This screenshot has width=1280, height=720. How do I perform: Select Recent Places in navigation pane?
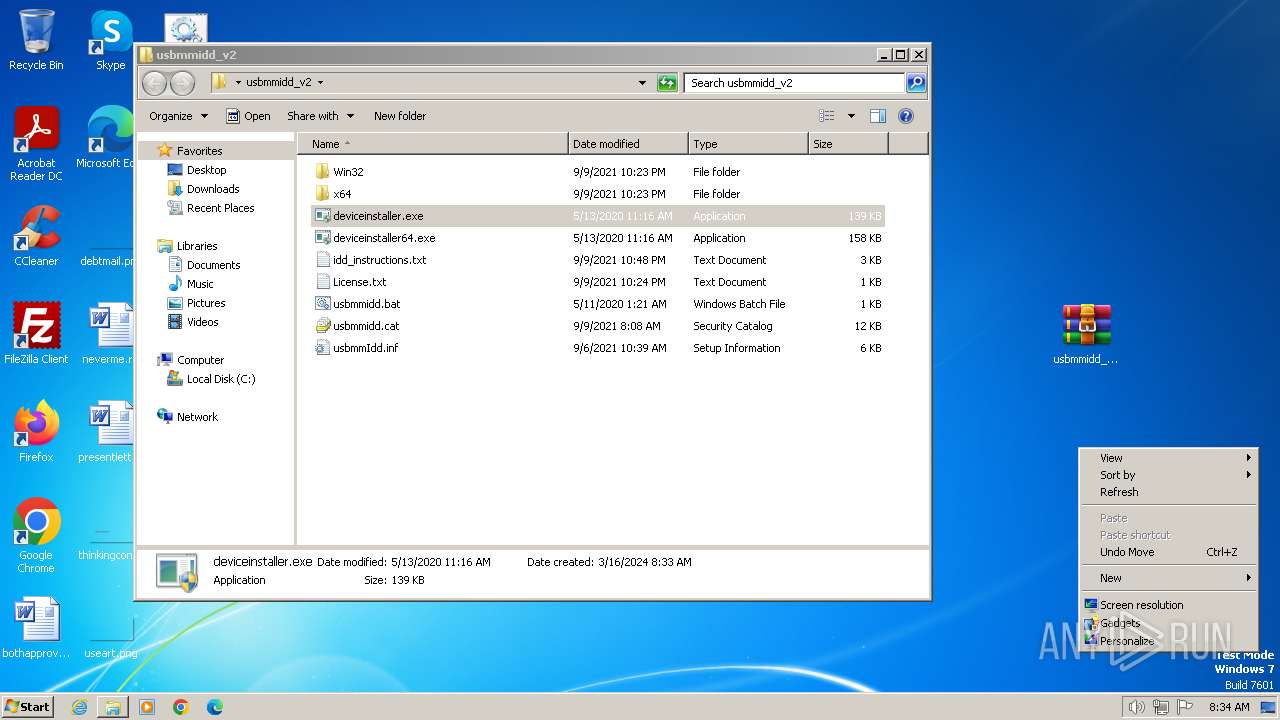coord(220,208)
